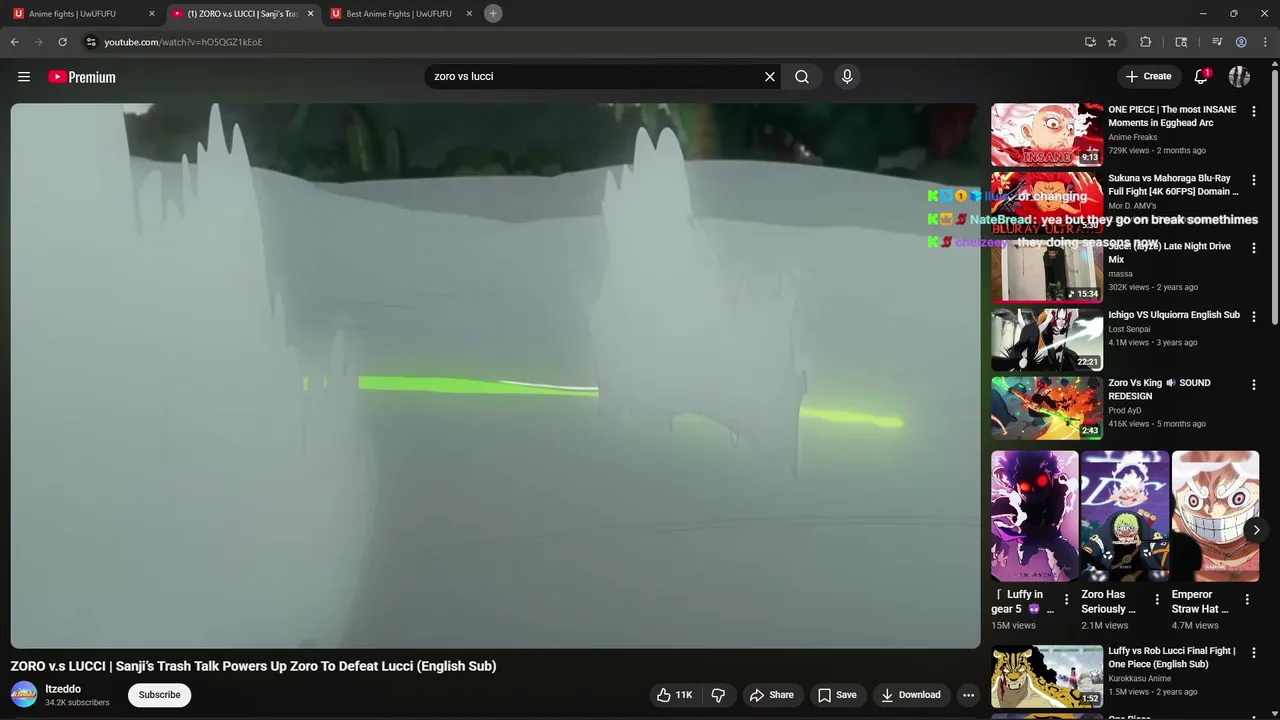Image resolution: width=1280 pixels, height=720 pixels.
Task: Open ONE PIECE Egghead Arc video thumbnail
Action: [x=1047, y=134]
